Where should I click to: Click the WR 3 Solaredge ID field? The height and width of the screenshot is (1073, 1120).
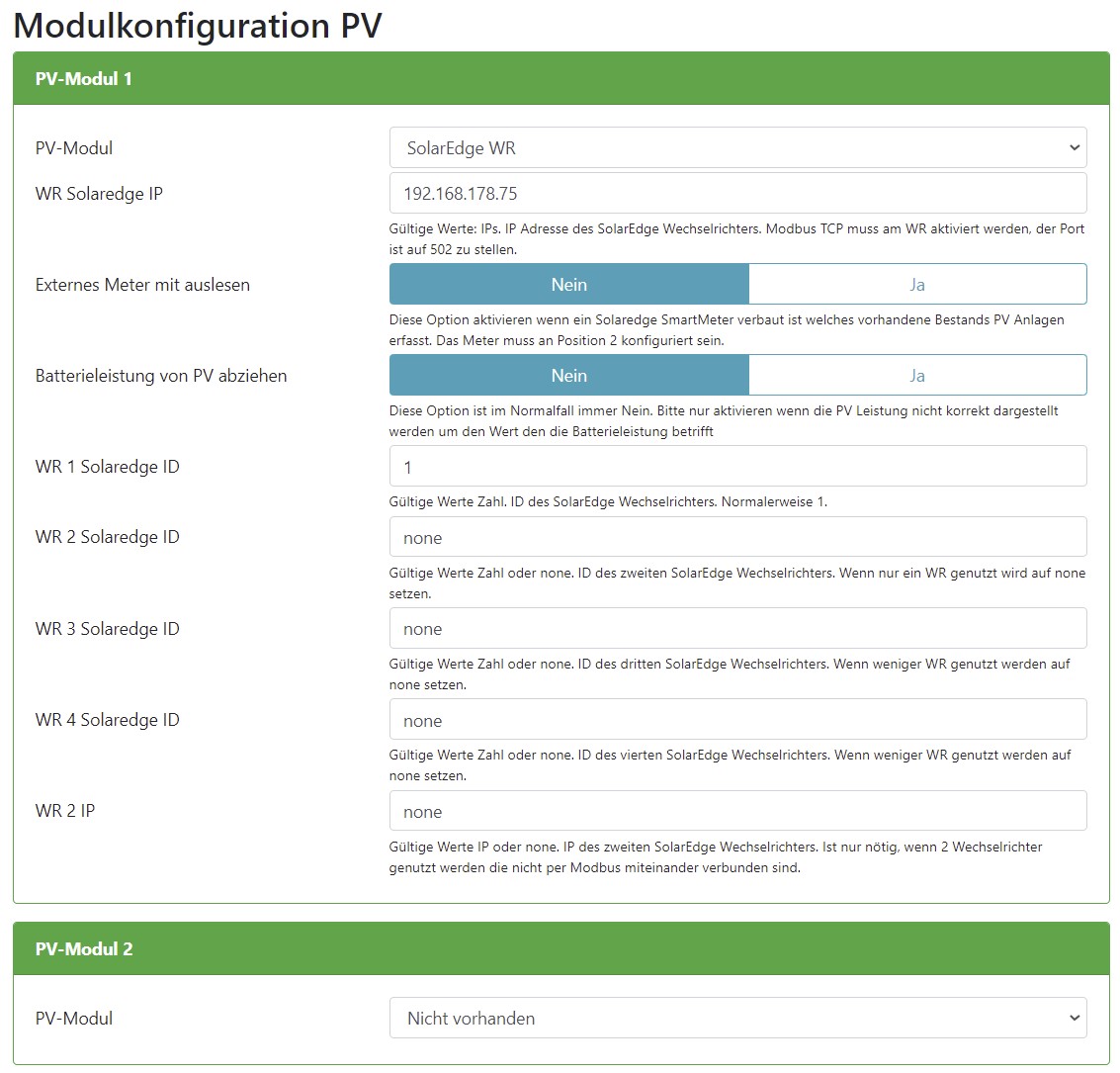(737, 629)
